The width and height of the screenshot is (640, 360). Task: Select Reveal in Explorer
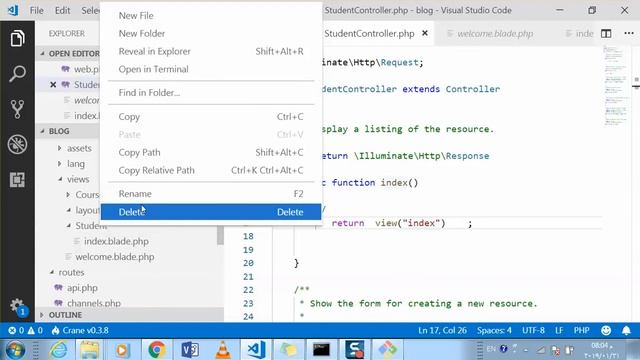211,51
